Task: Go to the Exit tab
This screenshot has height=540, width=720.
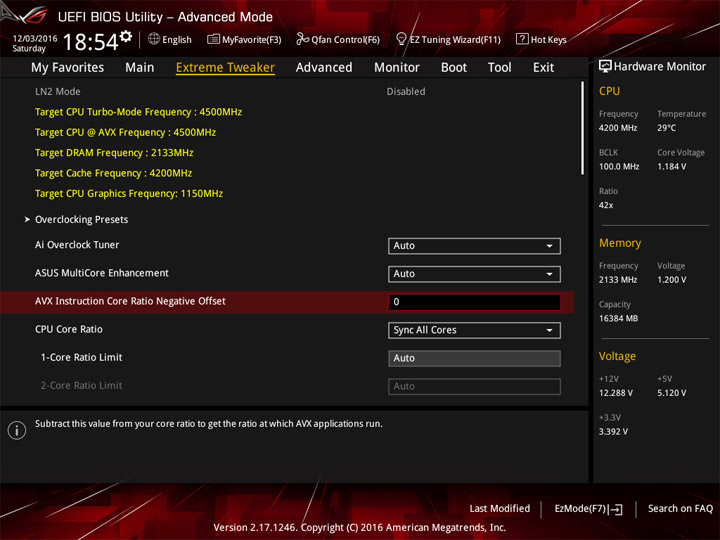Action: point(543,68)
